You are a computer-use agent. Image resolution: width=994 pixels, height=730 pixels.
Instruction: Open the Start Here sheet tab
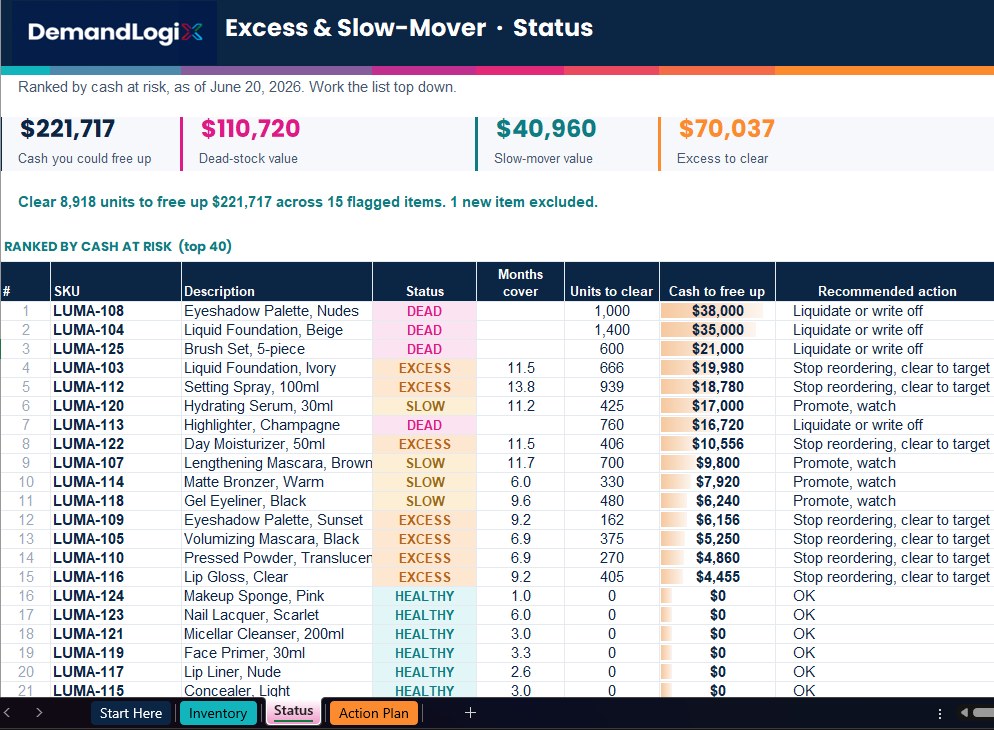(131, 713)
